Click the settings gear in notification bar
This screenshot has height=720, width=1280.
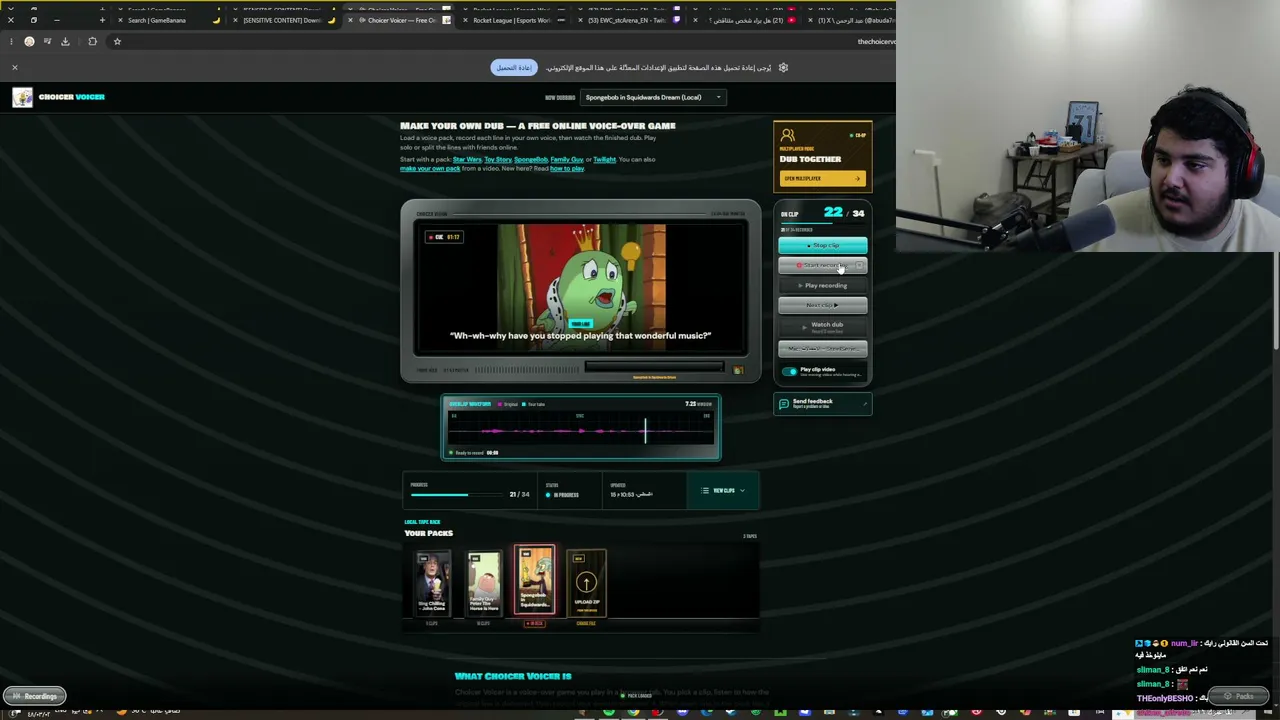coord(783,67)
